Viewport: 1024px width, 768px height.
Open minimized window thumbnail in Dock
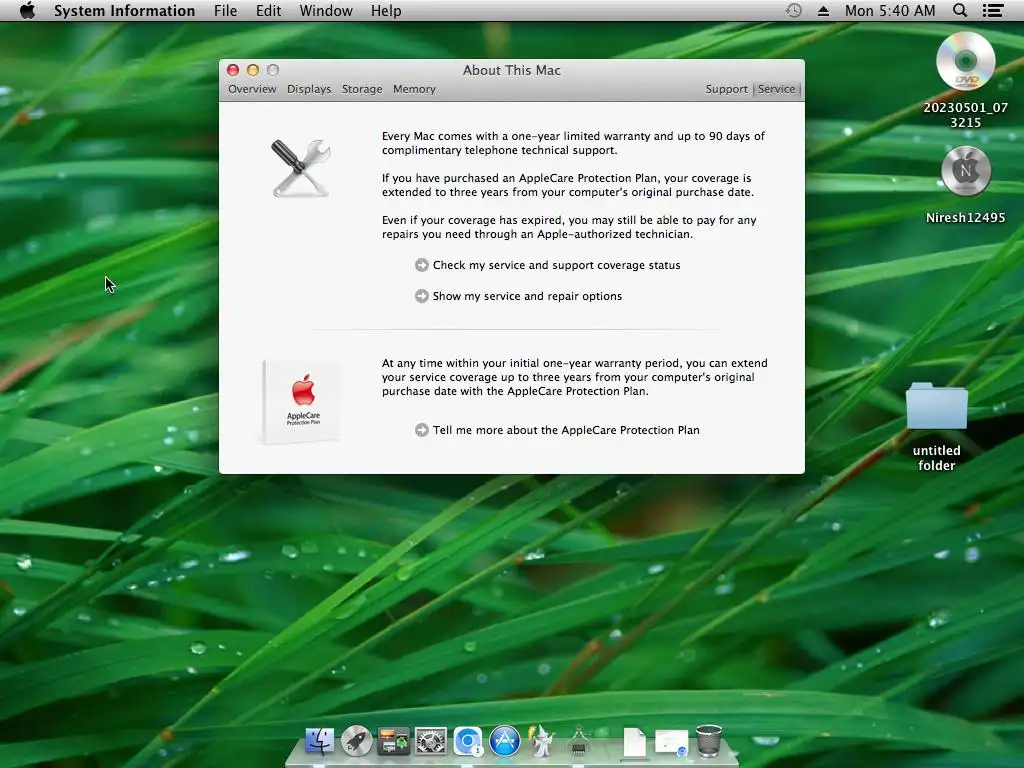[x=671, y=743]
